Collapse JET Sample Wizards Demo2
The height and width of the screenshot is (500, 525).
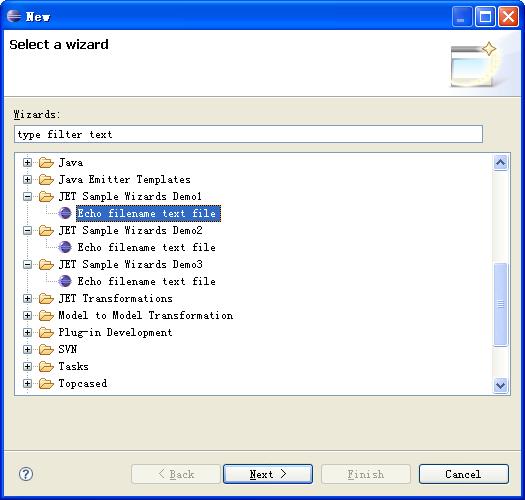(27, 230)
